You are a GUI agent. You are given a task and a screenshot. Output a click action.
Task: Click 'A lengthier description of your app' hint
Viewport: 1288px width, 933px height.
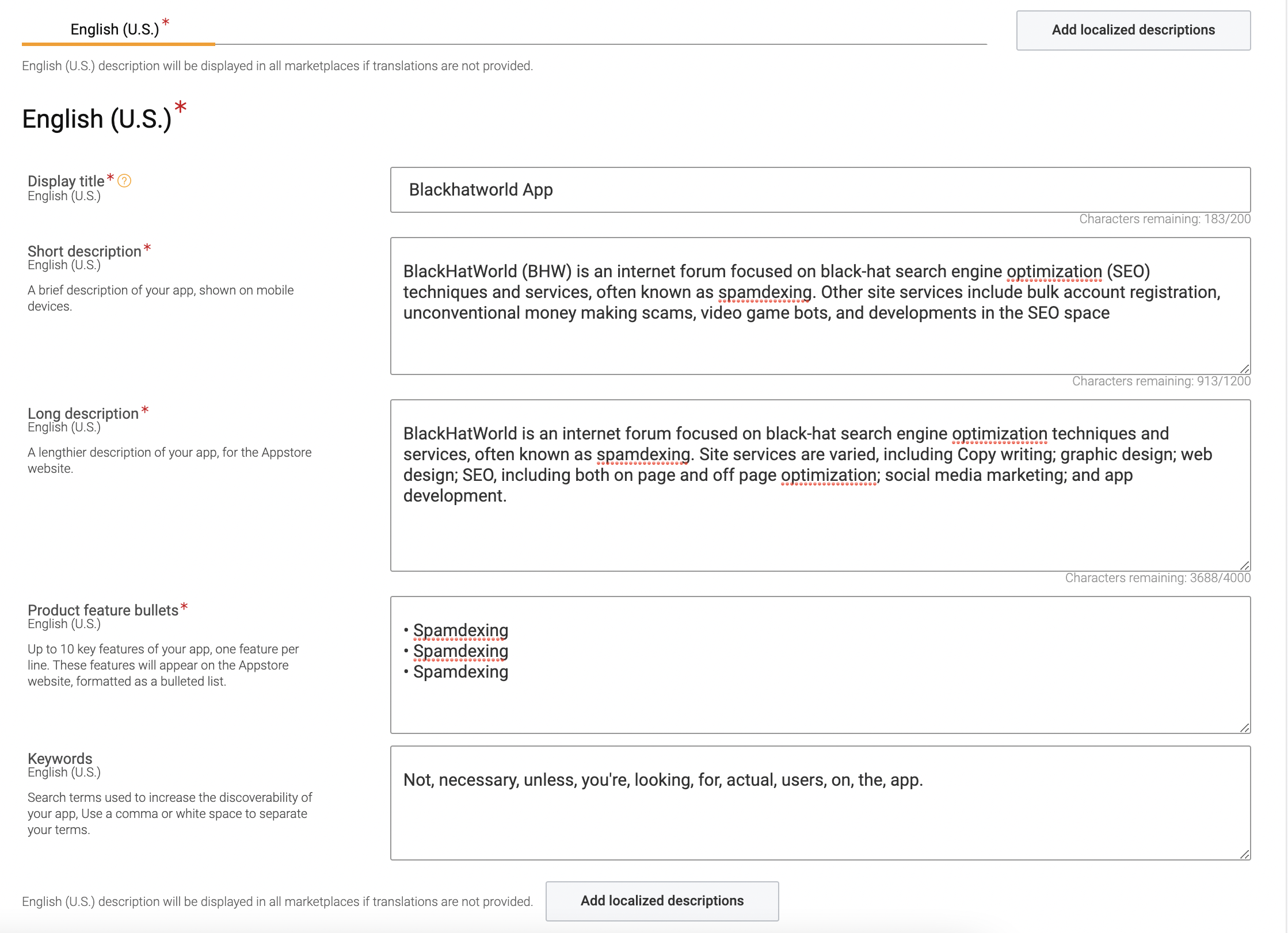click(x=170, y=460)
